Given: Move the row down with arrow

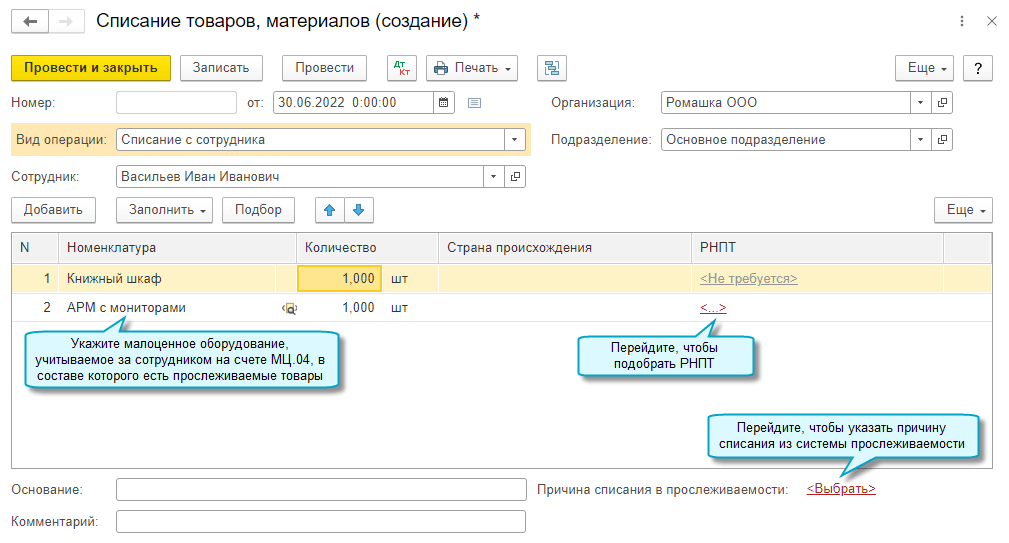Looking at the screenshot, I should pos(359,210).
